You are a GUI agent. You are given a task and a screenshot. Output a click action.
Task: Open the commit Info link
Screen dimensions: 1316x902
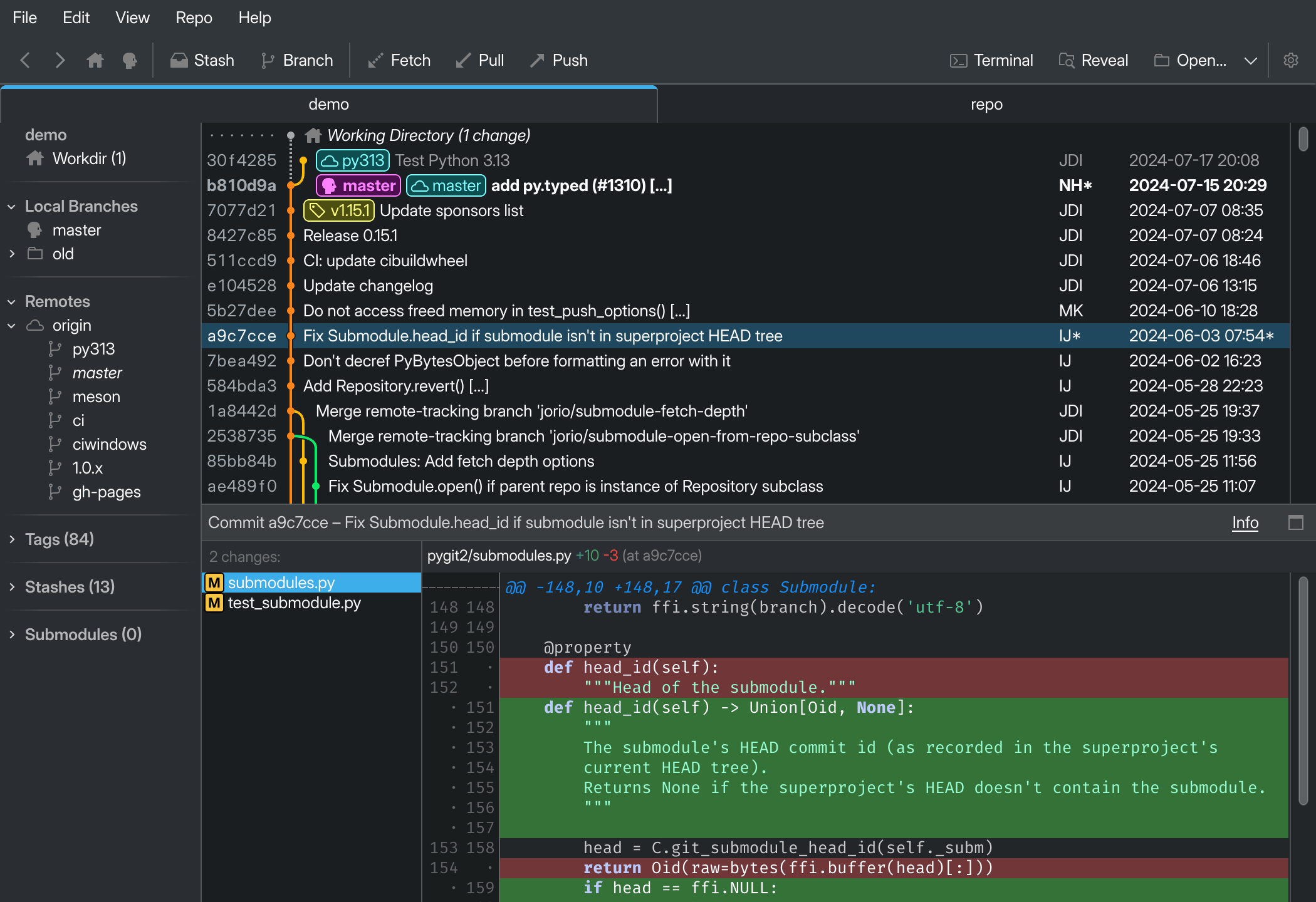1245,522
